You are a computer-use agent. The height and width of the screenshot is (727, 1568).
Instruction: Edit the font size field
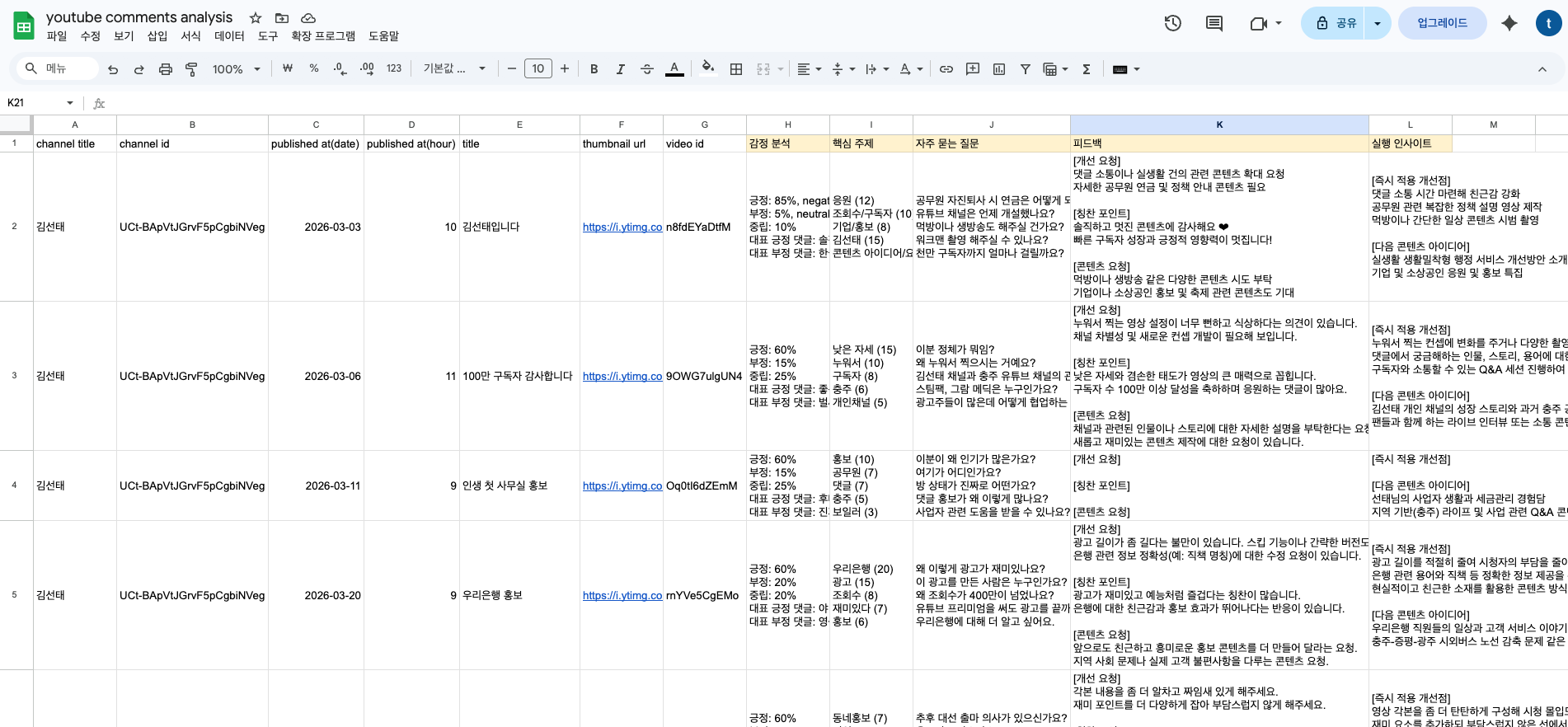pos(538,69)
